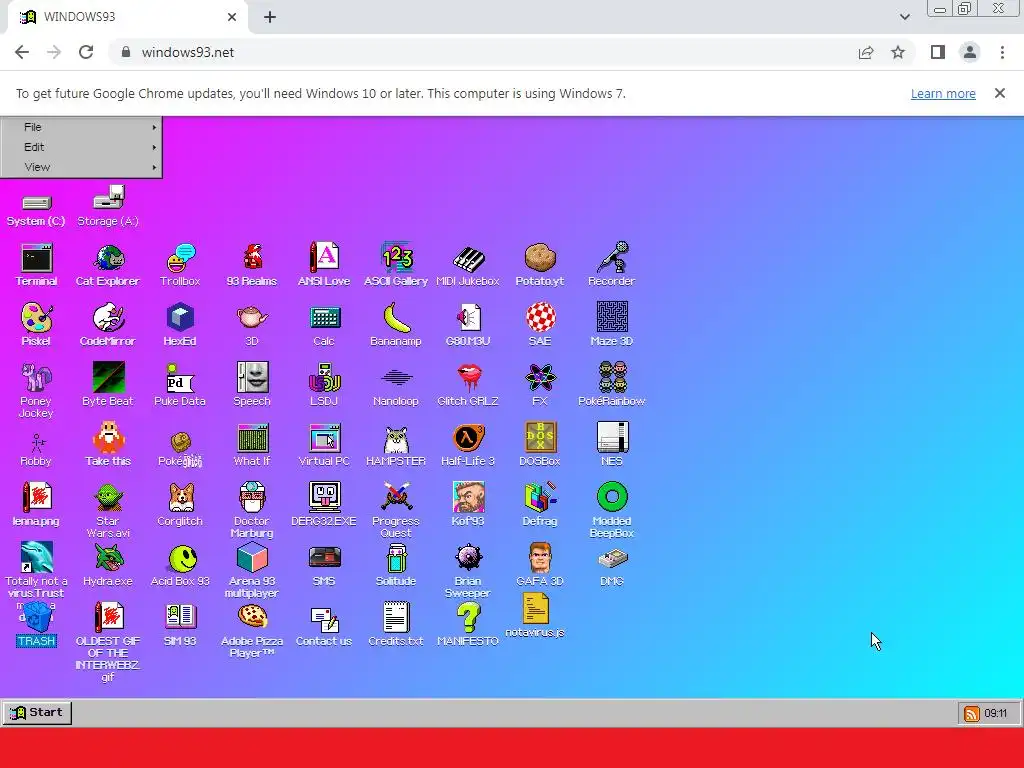Open the DOSBox icon
1024x768 pixels.
coord(539,445)
